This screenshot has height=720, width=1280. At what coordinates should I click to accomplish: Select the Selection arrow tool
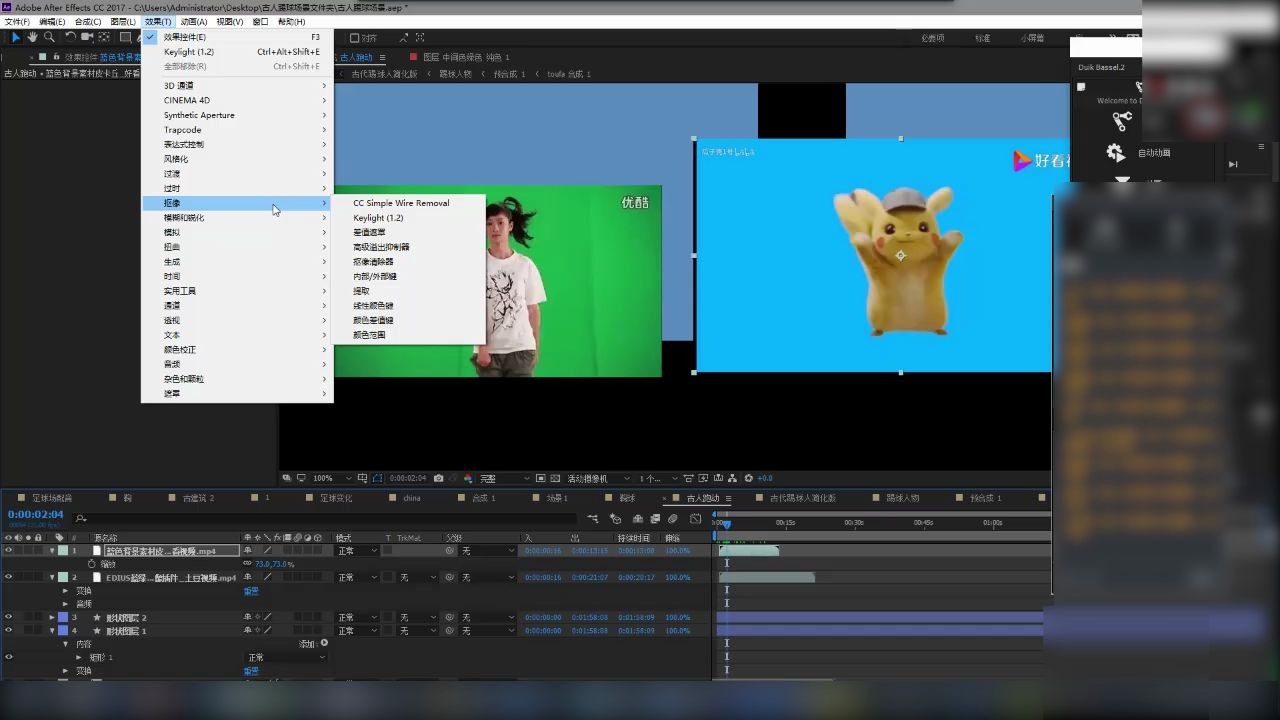point(16,37)
